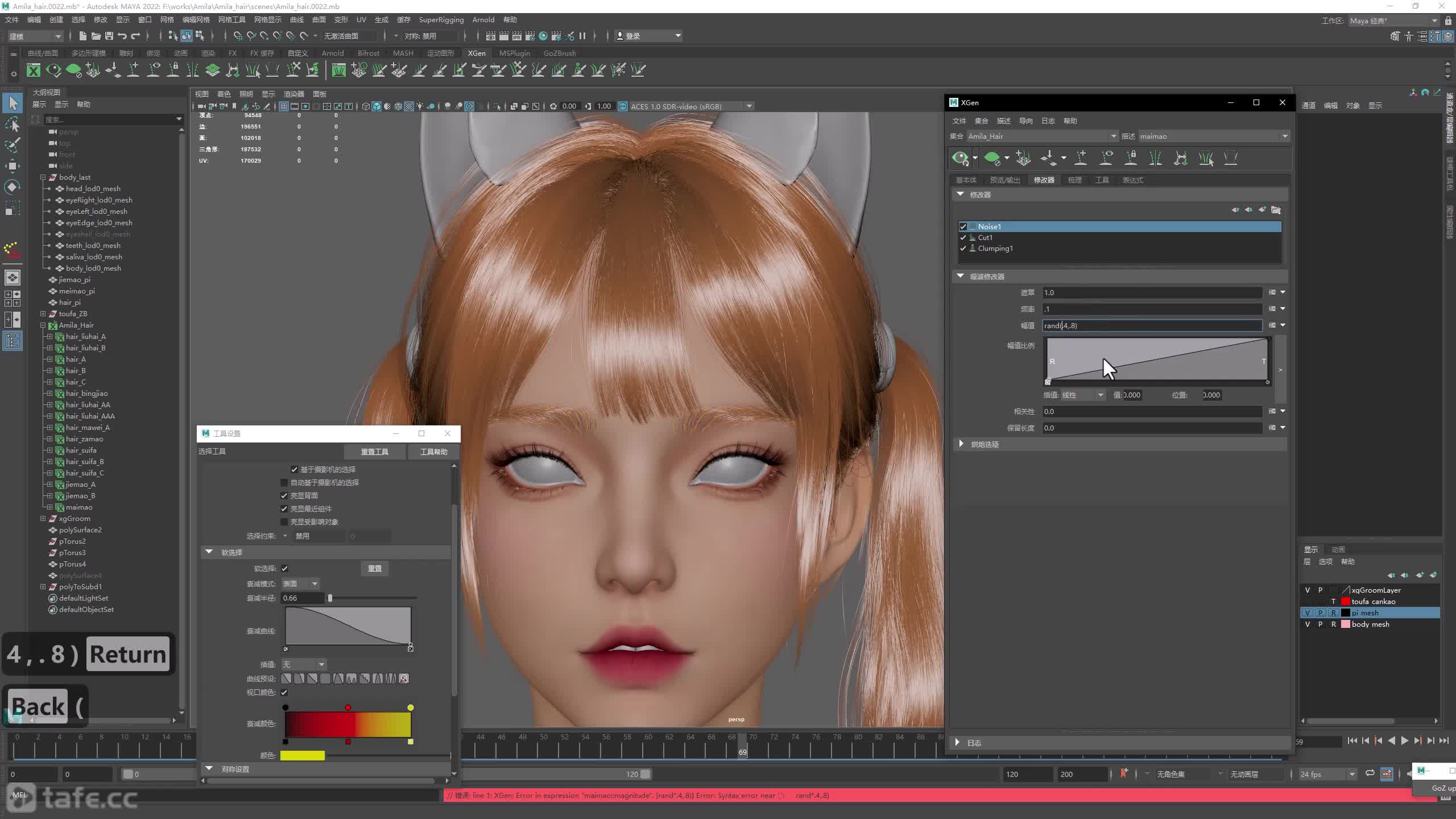Open the 衰减模式 表面 dropdown

pos(300,584)
